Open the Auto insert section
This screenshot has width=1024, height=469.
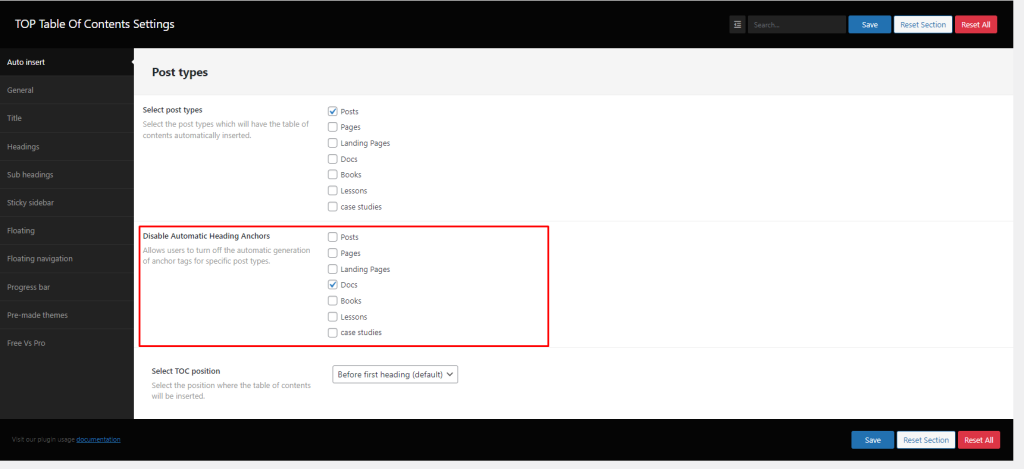coord(67,62)
